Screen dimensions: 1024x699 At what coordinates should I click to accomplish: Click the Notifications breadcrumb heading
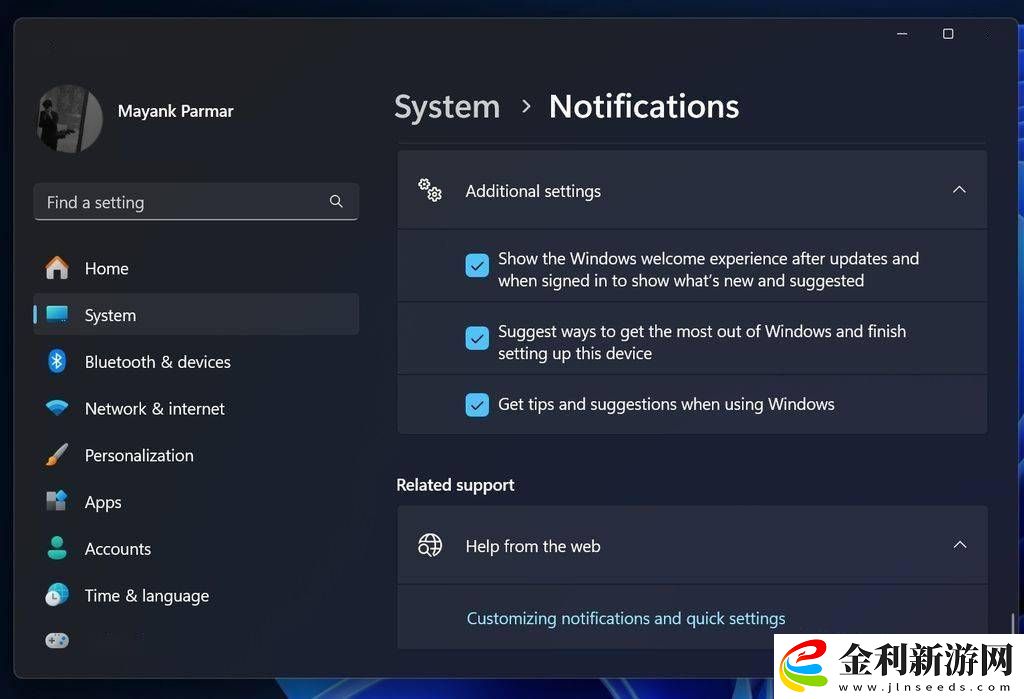(643, 106)
